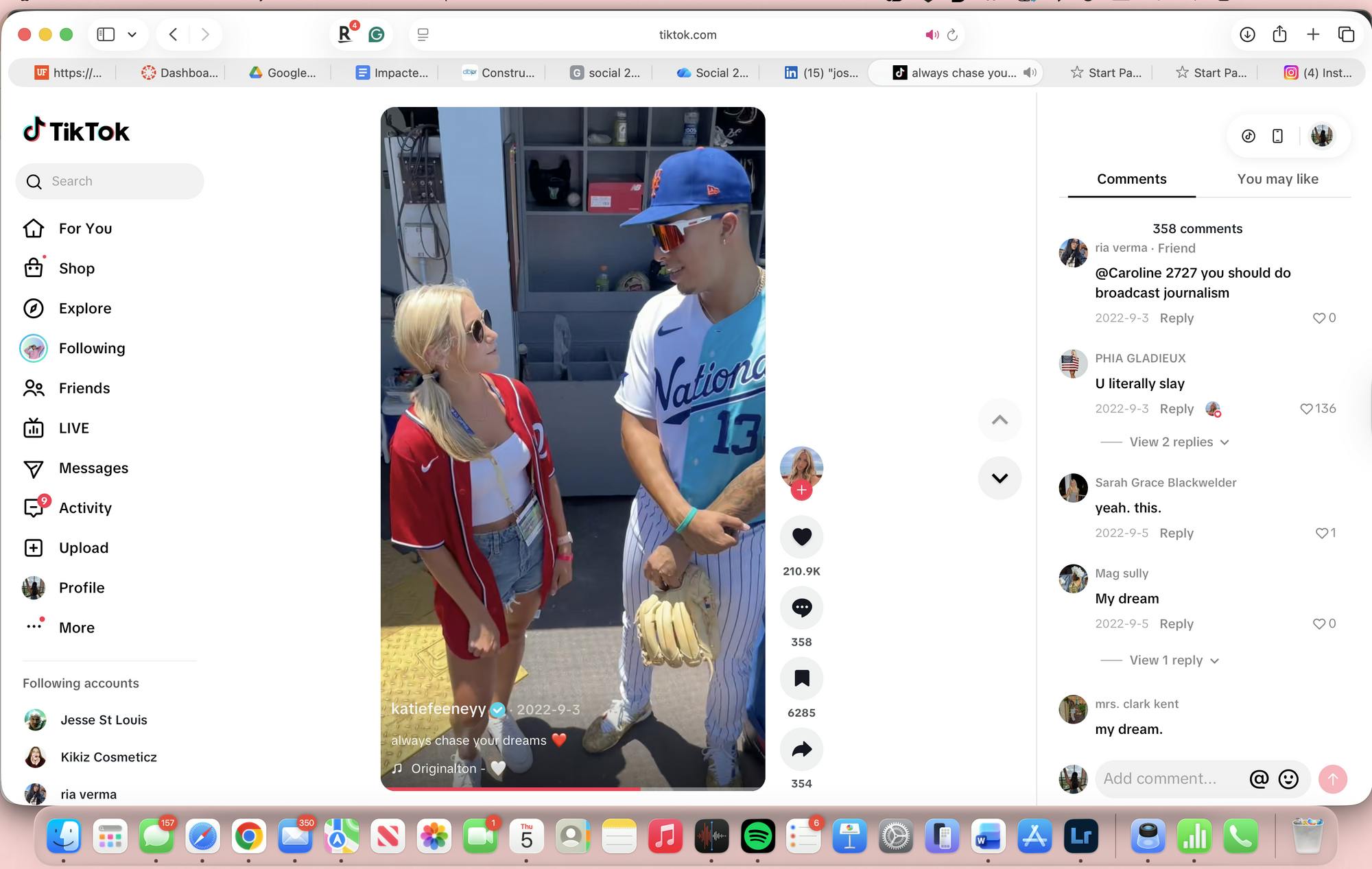Bookmark the video with the save icon
The width and height of the screenshot is (1372, 869).
801,678
